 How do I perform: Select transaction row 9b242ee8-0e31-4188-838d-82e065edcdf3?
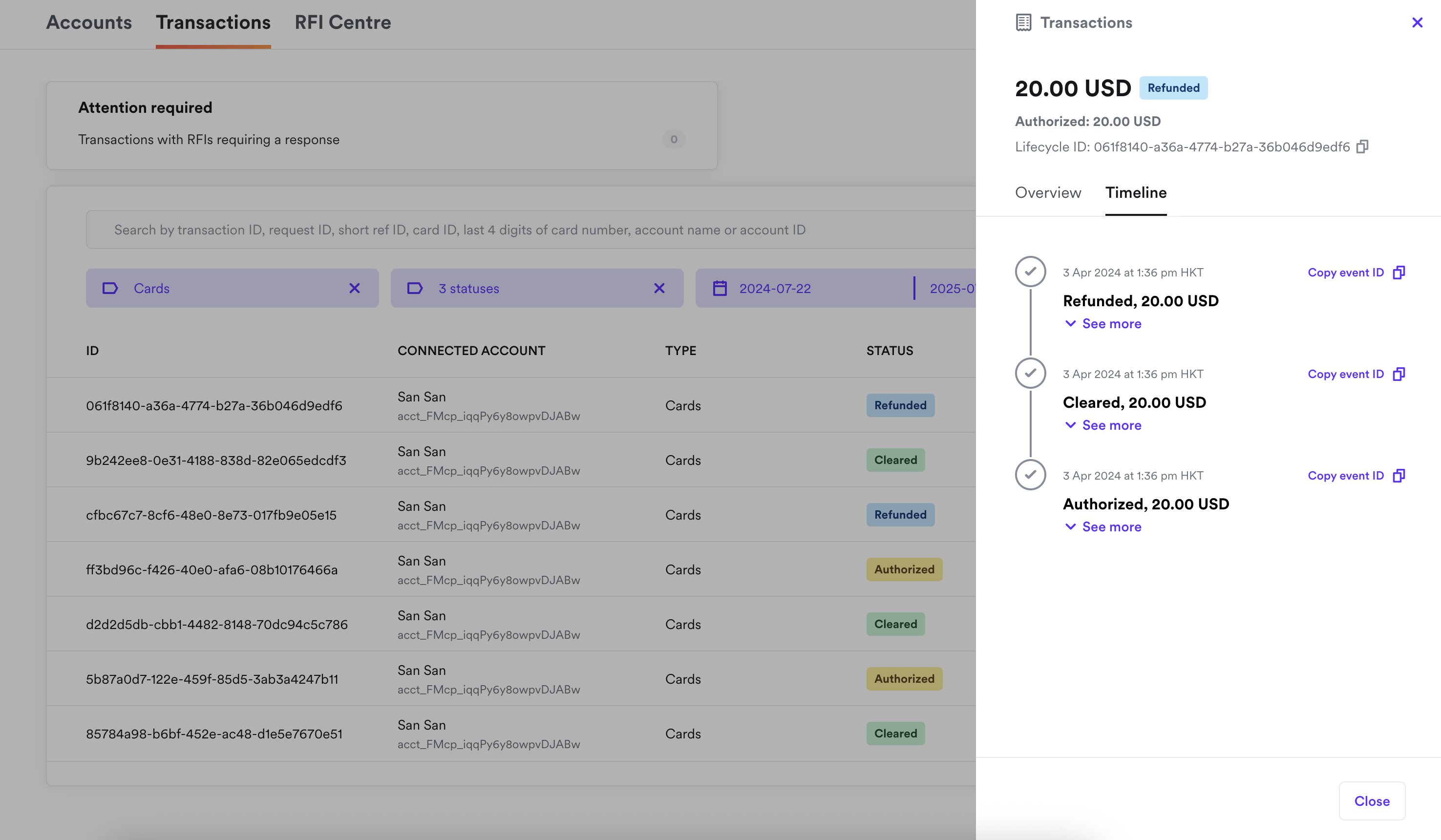point(216,461)
